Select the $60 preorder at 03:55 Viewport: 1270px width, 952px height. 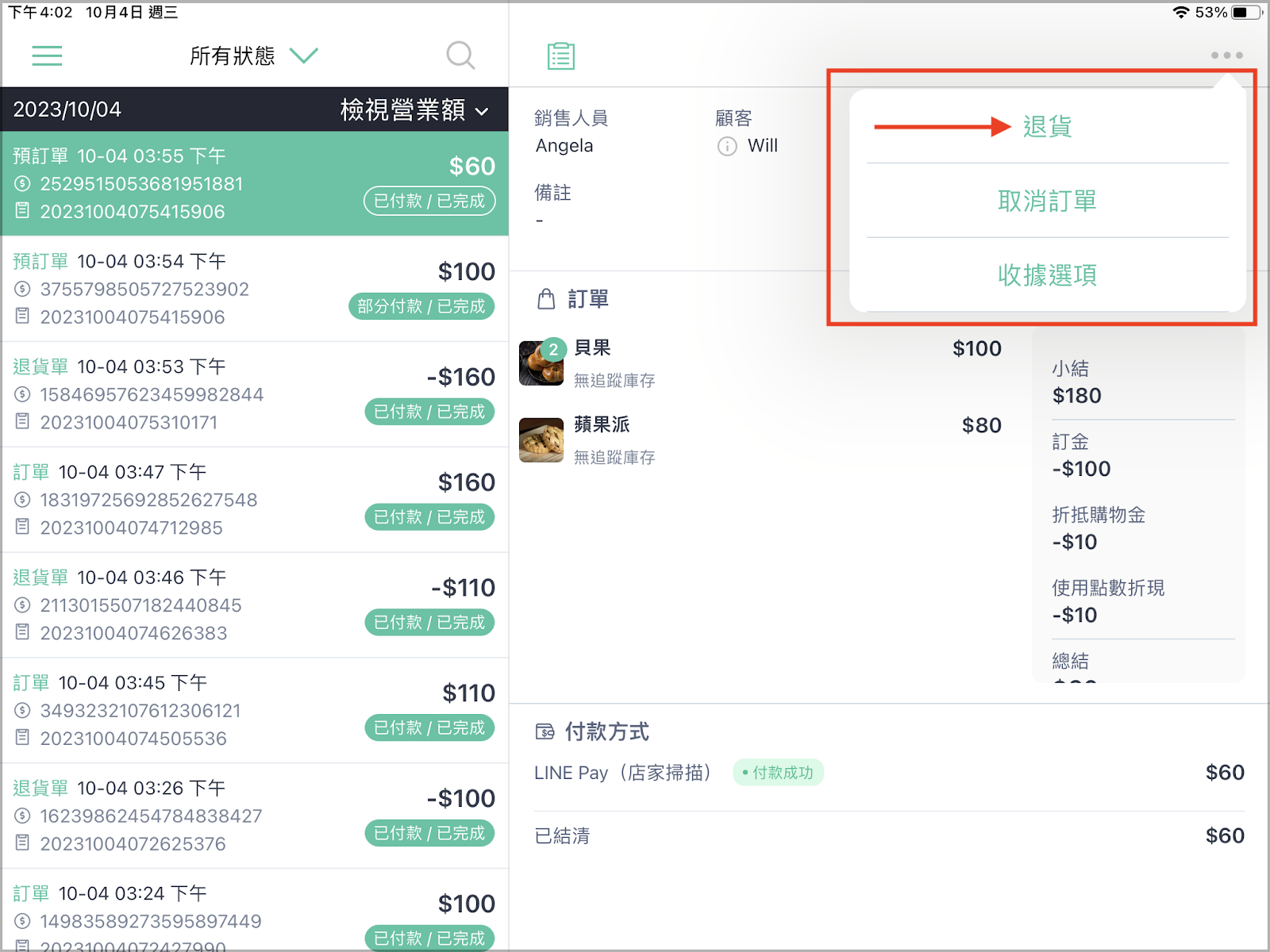pyautogui.click(x=255, y=183)
